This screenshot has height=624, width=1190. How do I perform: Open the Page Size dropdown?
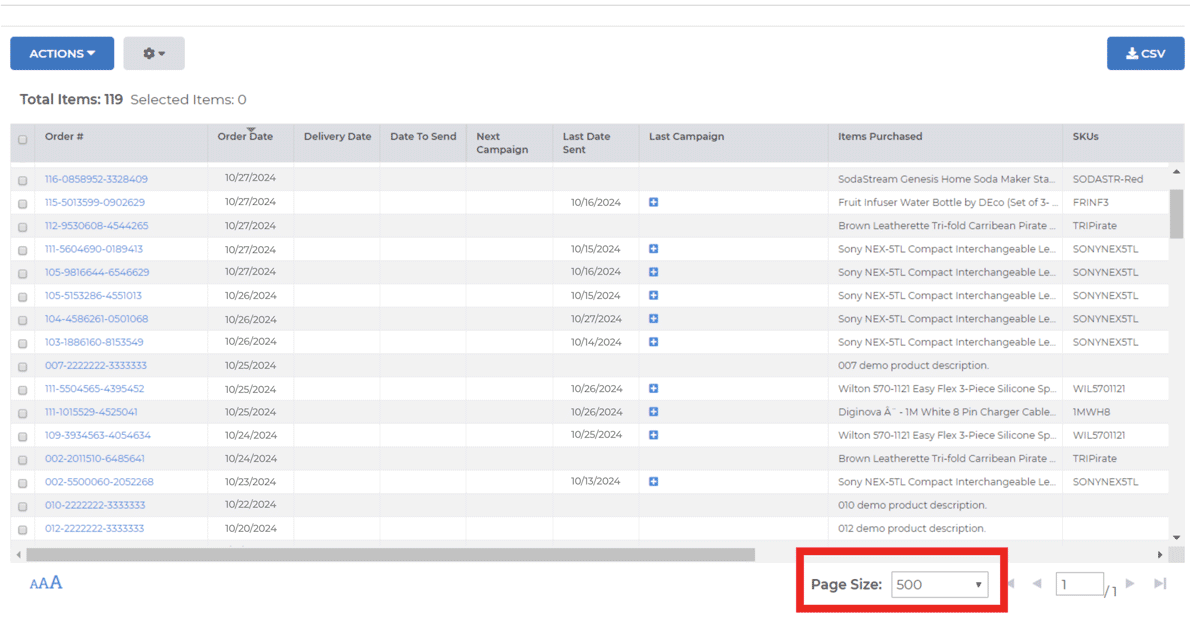coord(939,585)
